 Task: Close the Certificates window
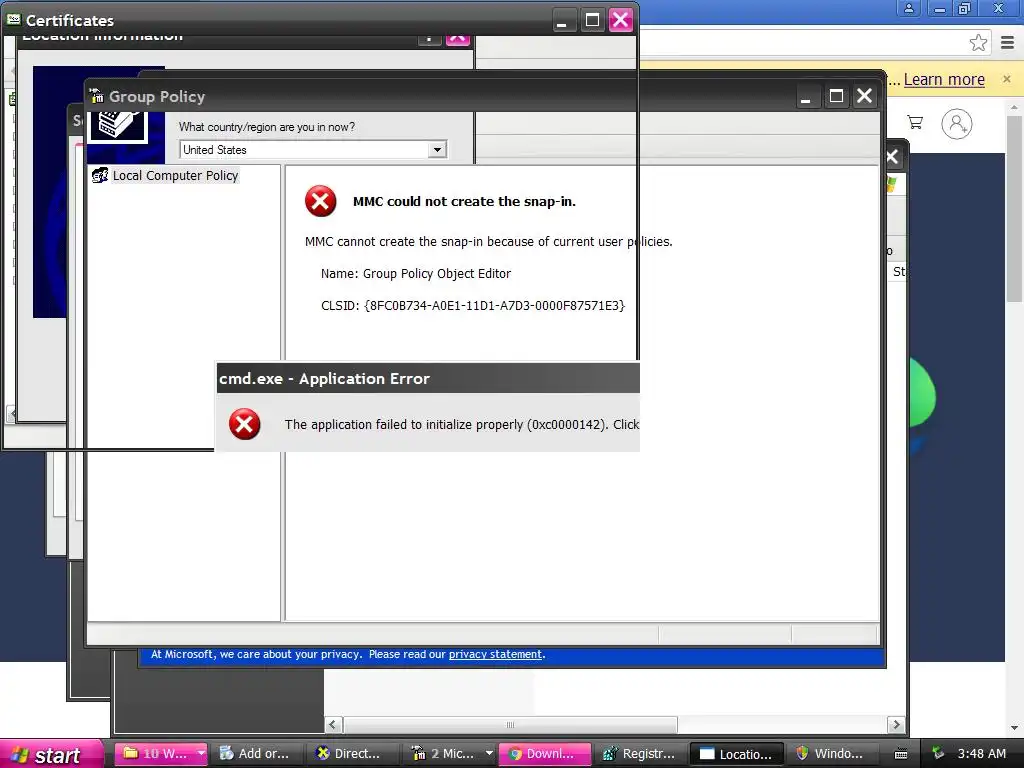point(620,20)
